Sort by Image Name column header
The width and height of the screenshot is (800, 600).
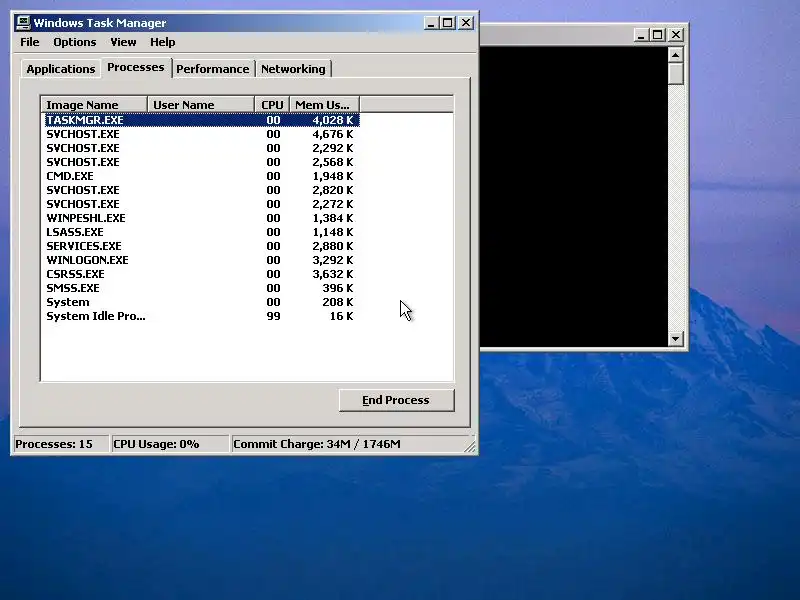pos(94,105)
